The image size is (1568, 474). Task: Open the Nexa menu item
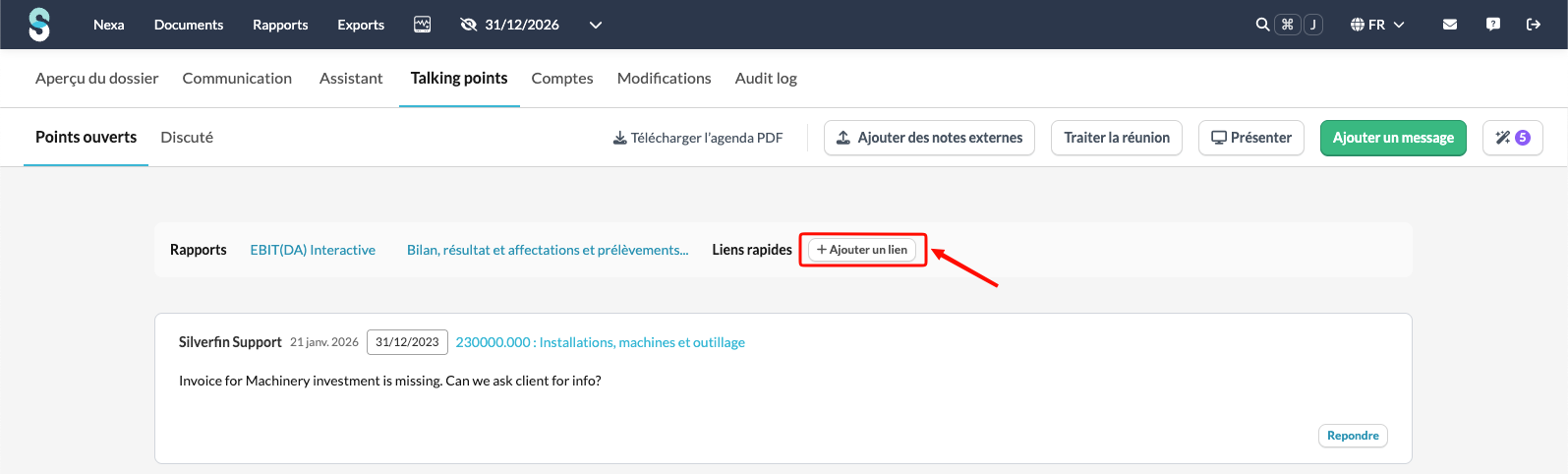109,25
